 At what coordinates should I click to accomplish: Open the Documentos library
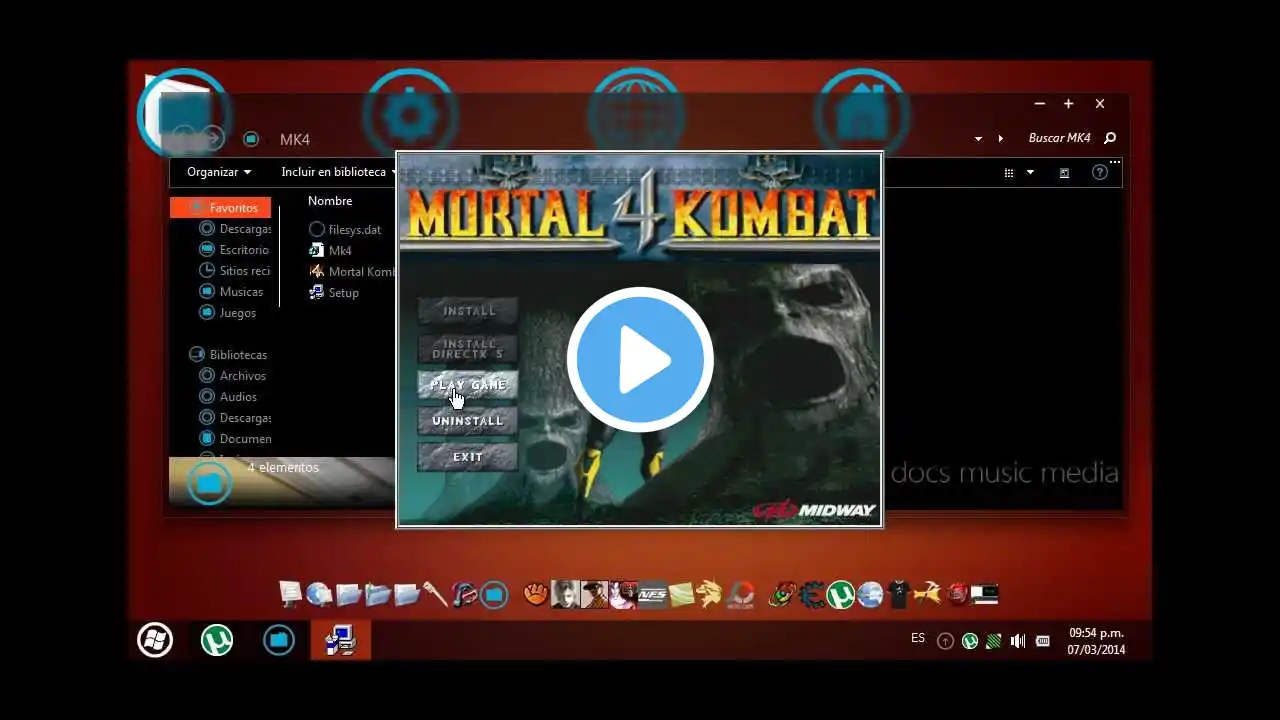click(x=235, y=439)
